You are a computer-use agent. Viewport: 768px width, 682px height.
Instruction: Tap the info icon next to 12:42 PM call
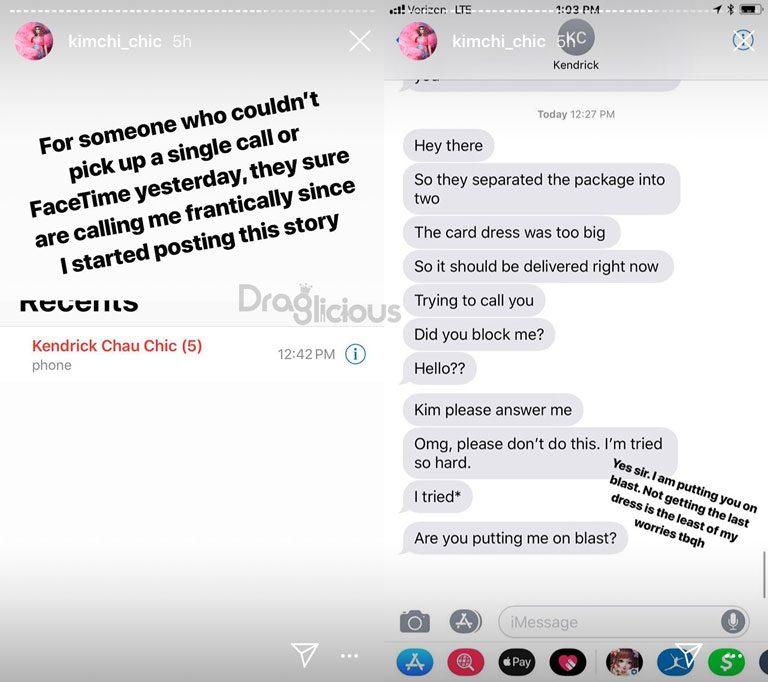(355, 354)
